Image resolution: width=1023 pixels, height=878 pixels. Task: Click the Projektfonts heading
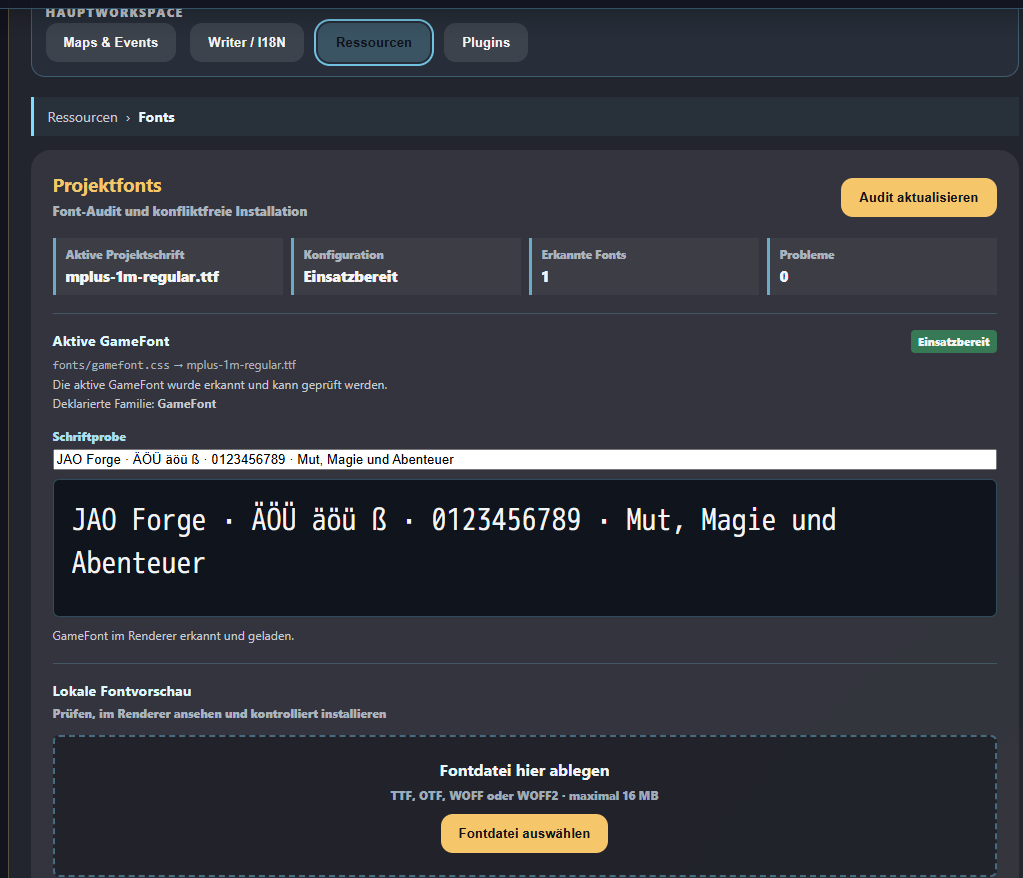tap(107, 186)
